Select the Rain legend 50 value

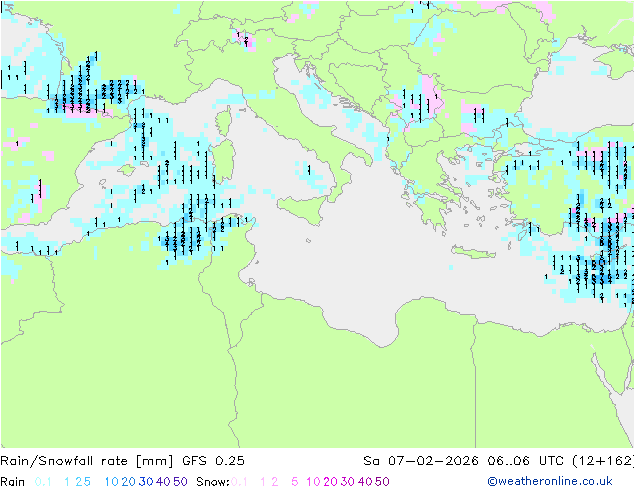[x=180, y=482]
